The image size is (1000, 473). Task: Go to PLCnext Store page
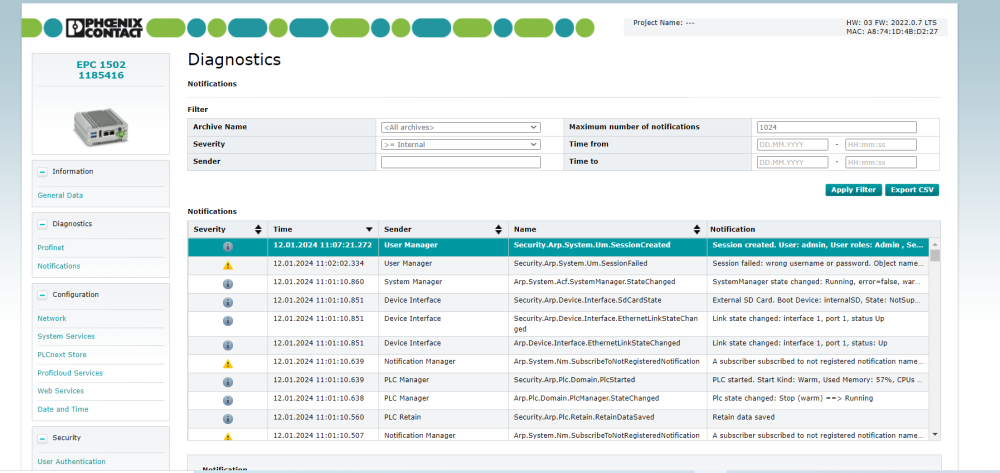[x=62, y=355]
